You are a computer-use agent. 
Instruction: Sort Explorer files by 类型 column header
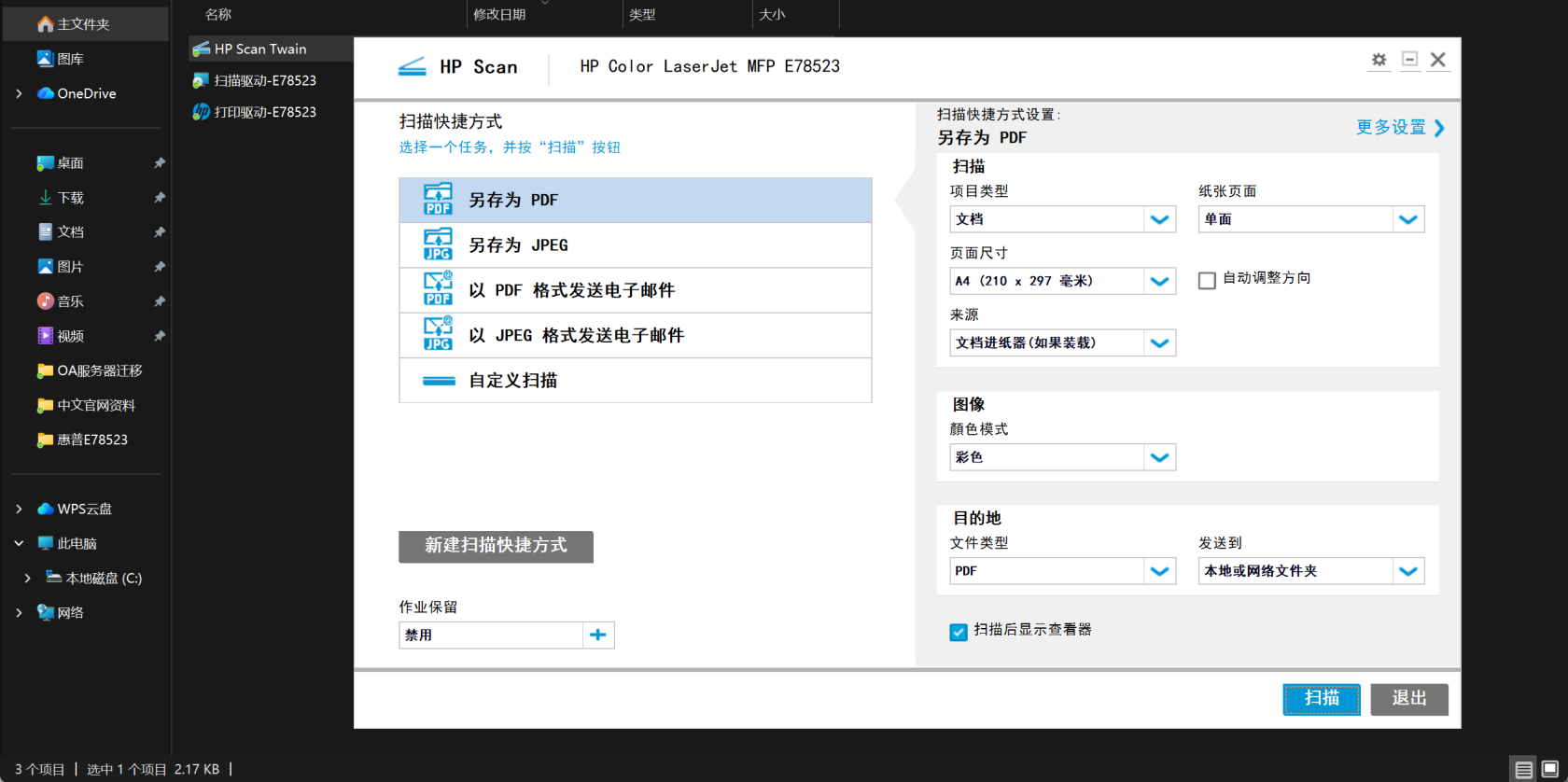pyautogui.click(x=642, y=14)
